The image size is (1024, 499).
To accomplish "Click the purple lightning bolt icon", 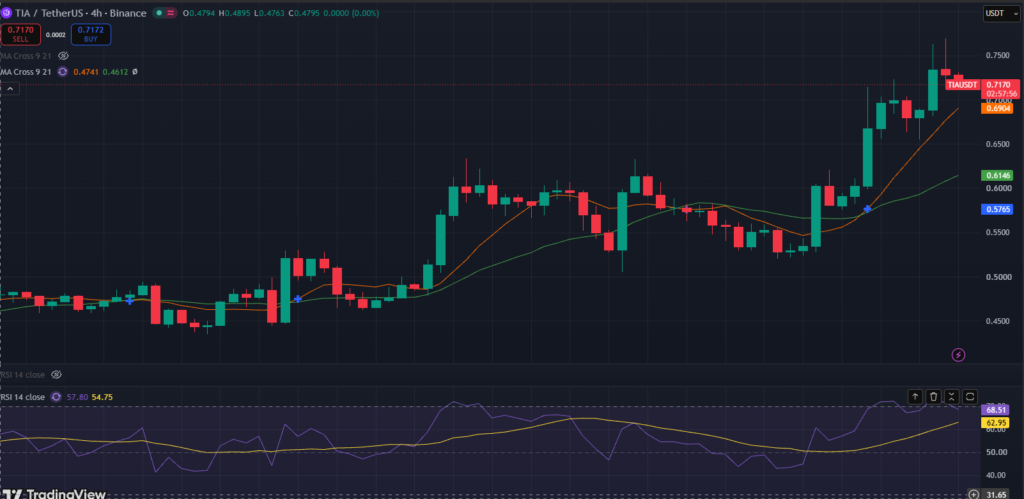I will (958, 355).
